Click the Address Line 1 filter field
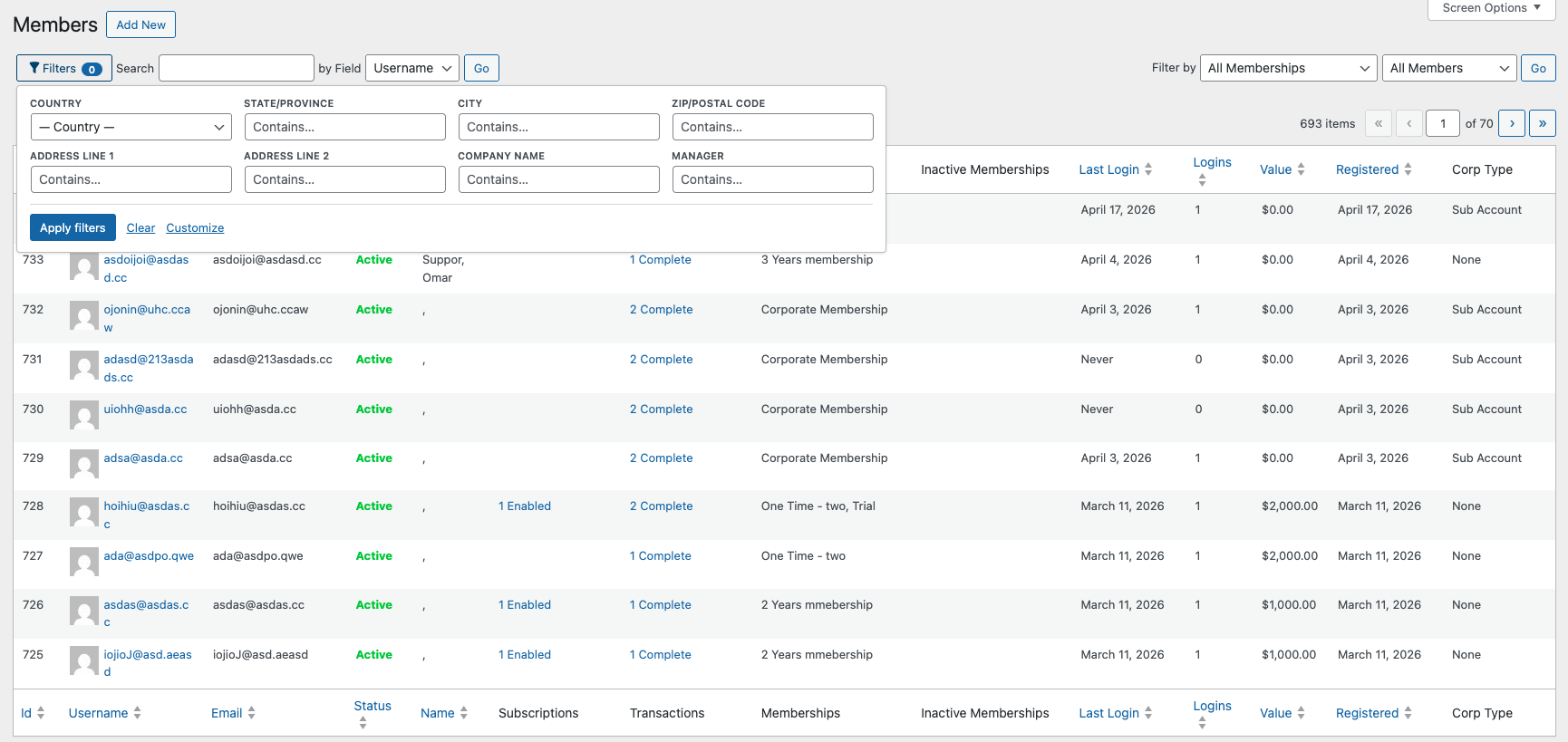This screenshot has width=1568, height=742. 131,179
